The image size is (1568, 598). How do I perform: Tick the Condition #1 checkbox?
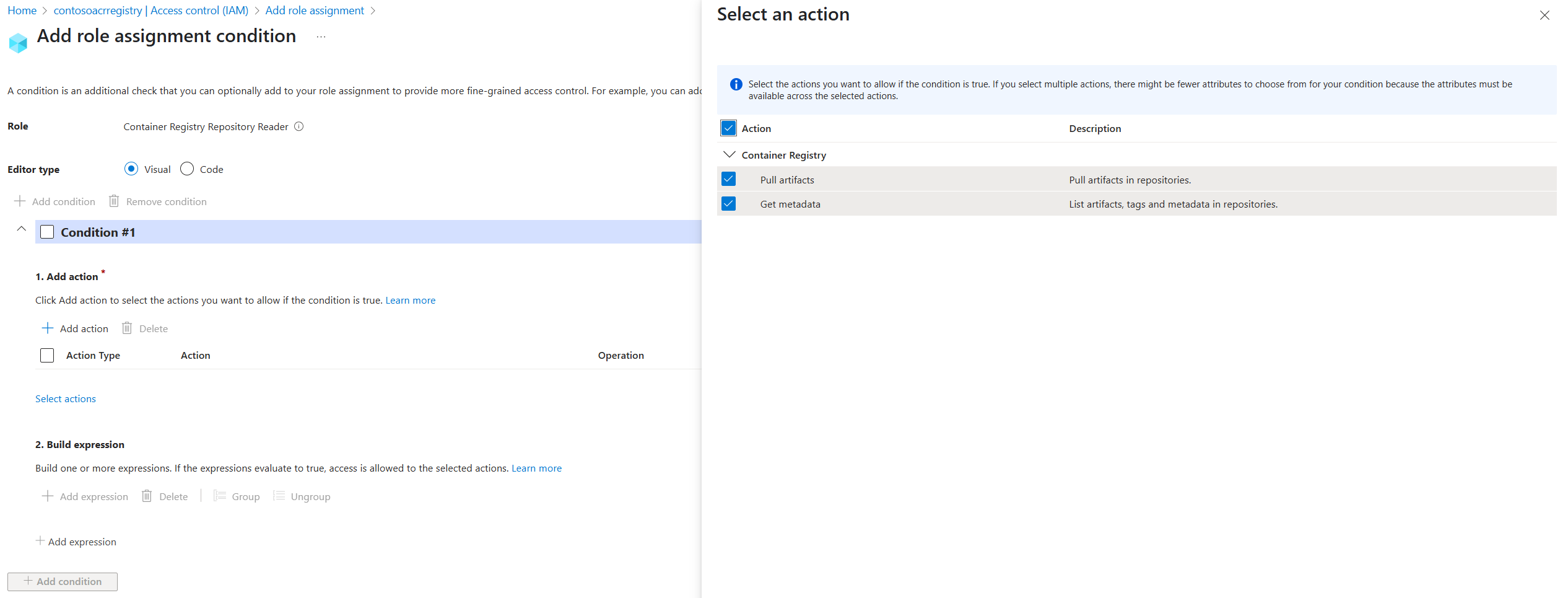(47, 232)
